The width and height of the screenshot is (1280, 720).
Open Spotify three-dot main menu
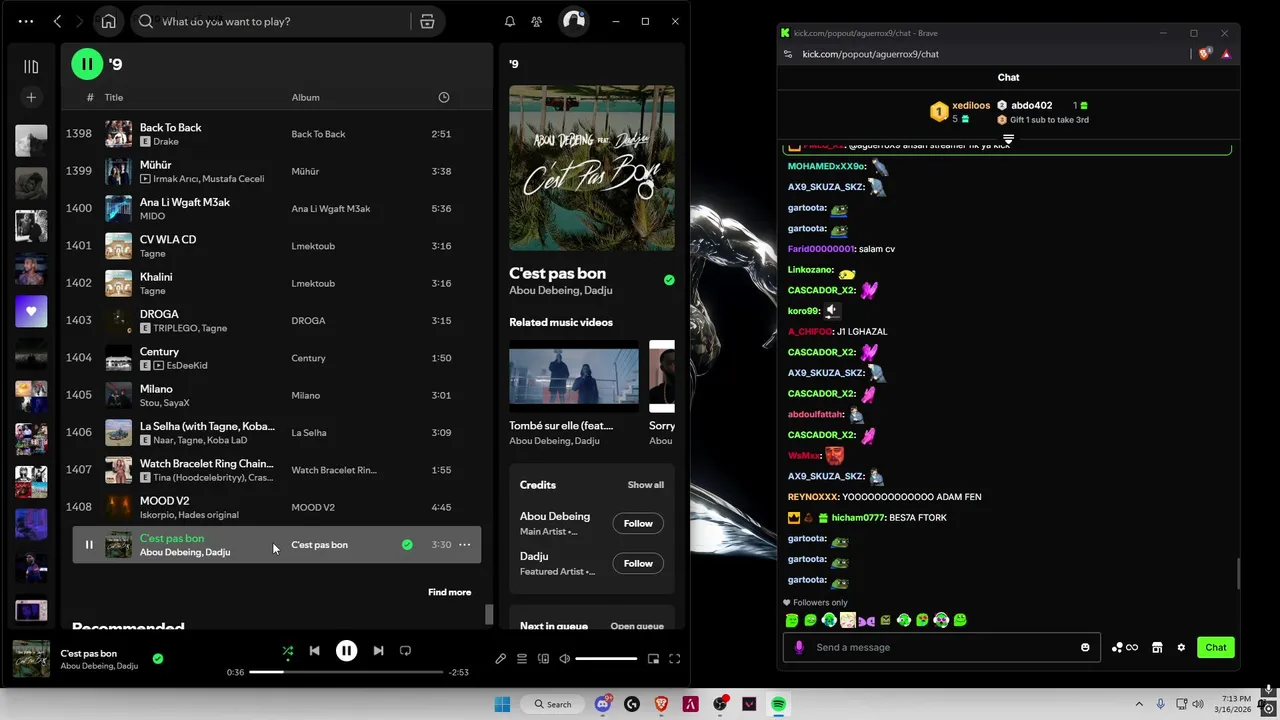coord(26,21)
